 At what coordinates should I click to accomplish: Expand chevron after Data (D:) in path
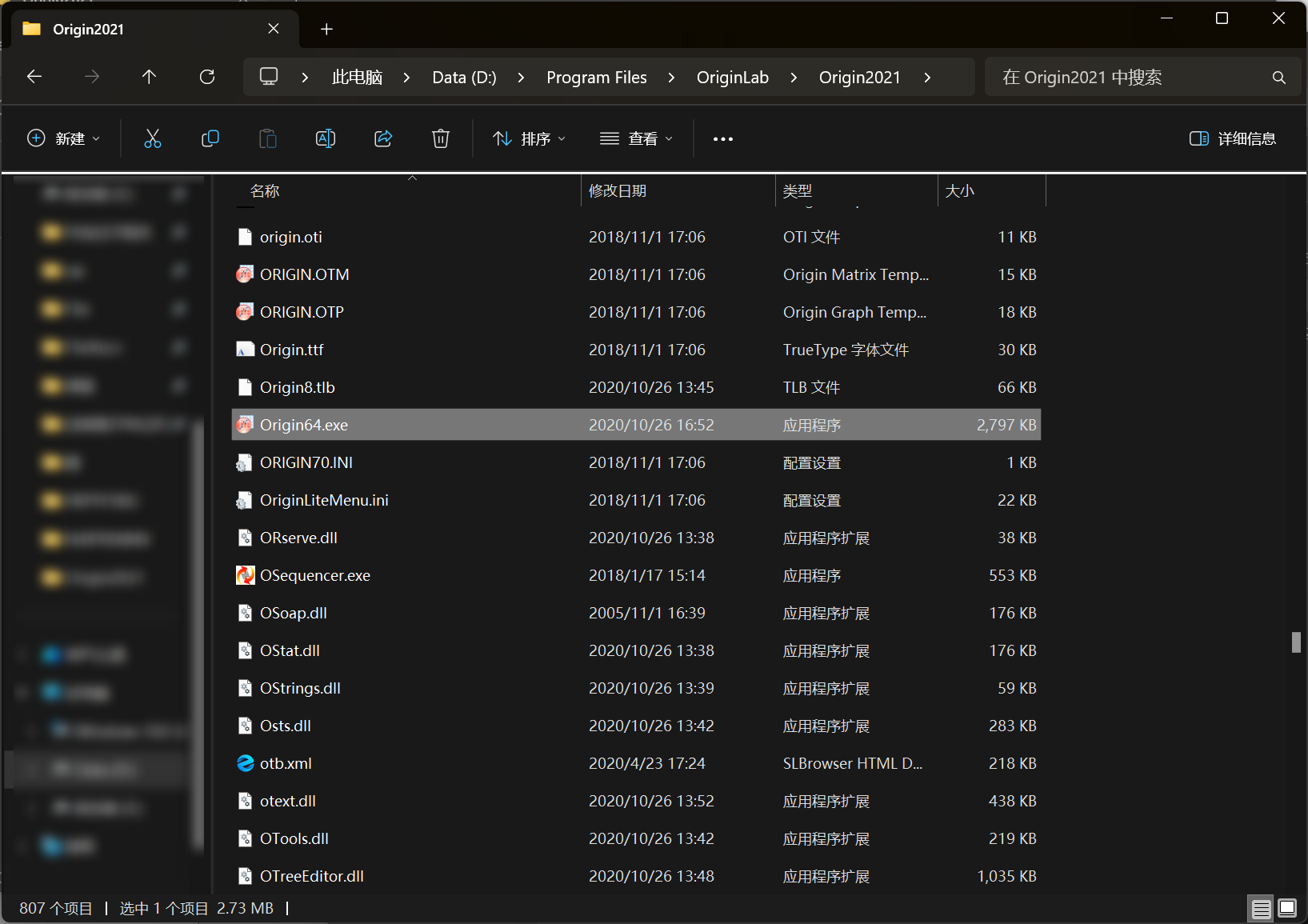[x=521, y=78]
